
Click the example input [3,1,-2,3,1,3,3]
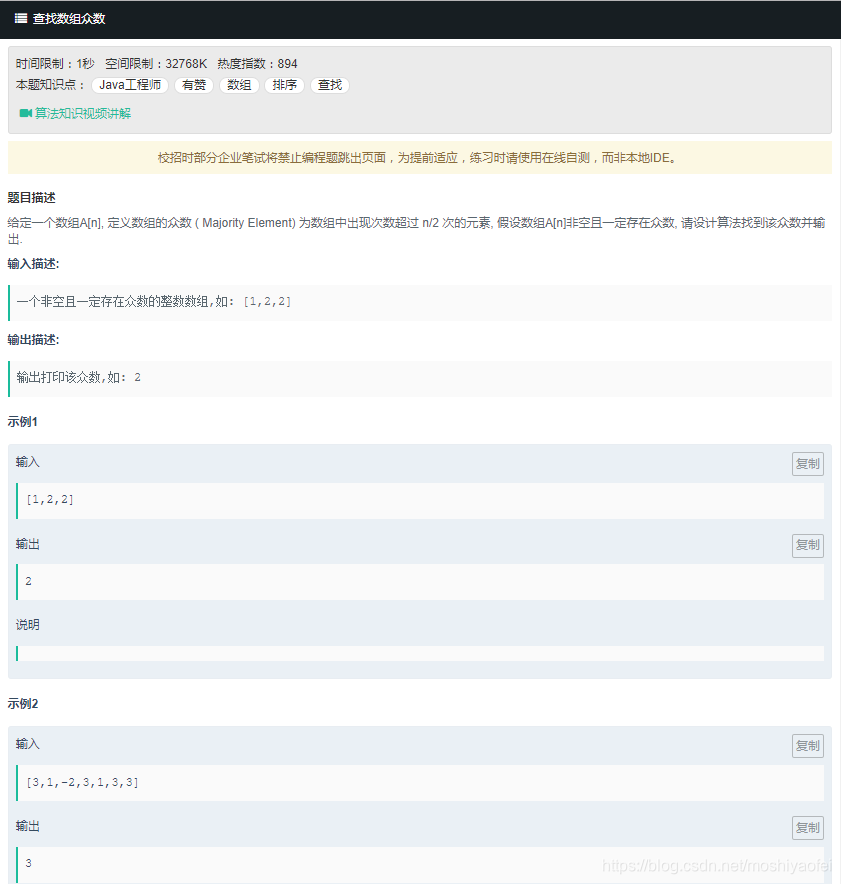click(x=82, y=783)
